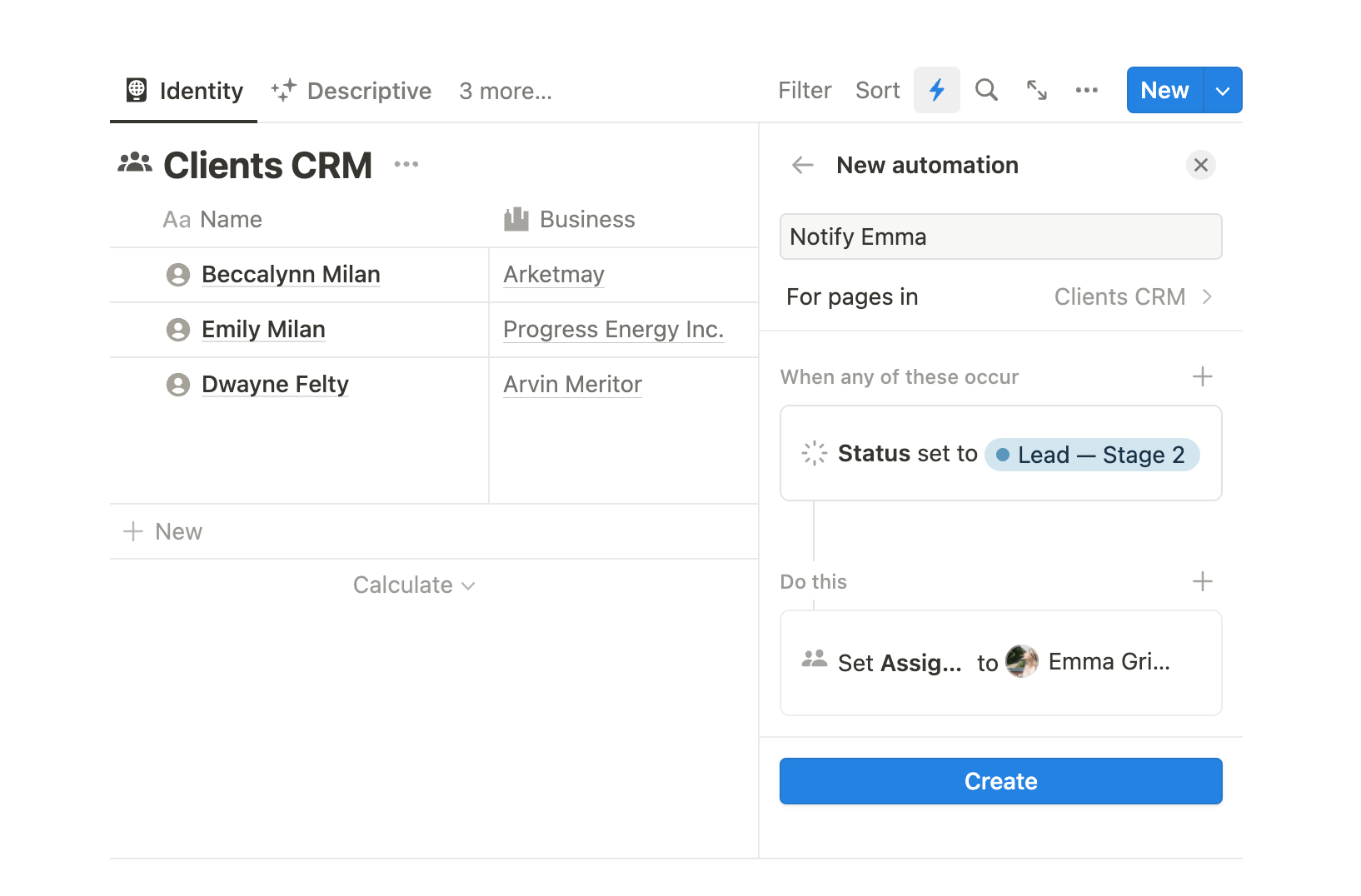This screenshot has width=1361, height=896.
Task: Add a trigger with the plus icon
Action: click(1202, 376)
